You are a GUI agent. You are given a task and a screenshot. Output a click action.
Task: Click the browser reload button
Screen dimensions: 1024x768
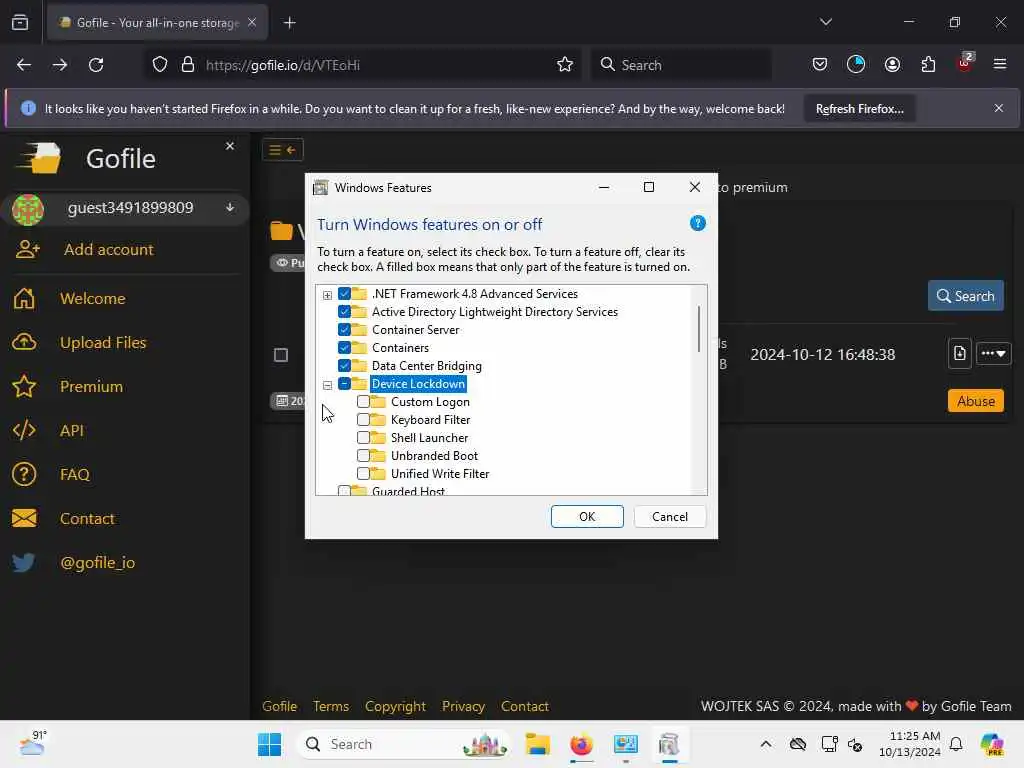point(96,65)
